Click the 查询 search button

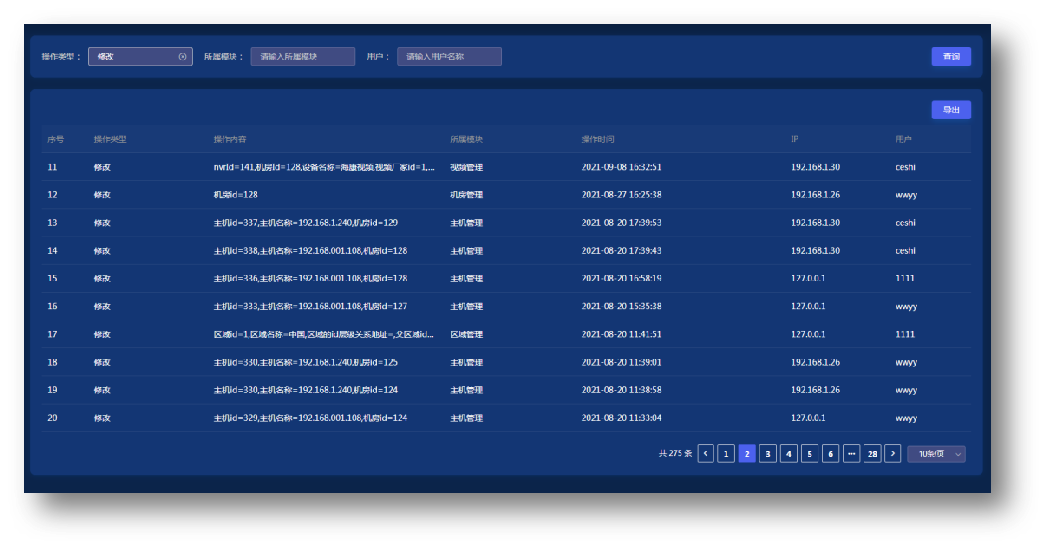coord(950,57)
